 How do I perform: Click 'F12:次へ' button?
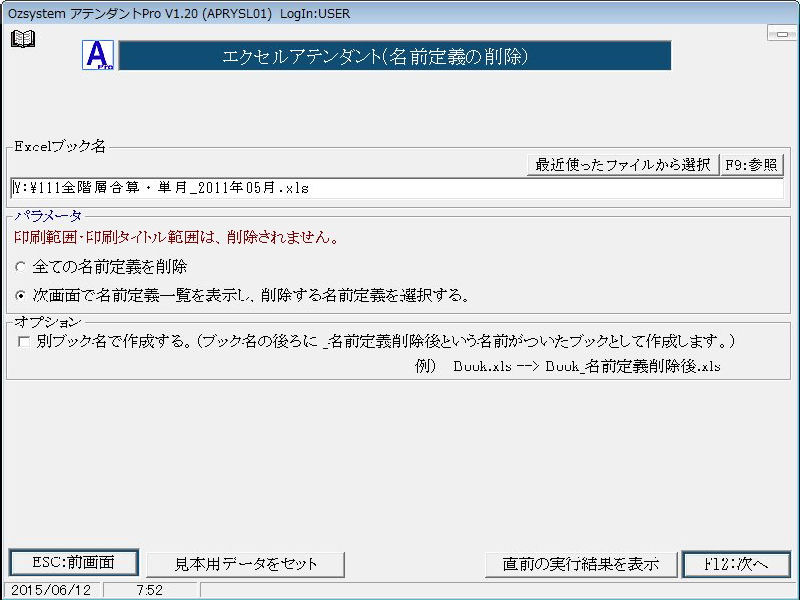(x=736, y=564)
